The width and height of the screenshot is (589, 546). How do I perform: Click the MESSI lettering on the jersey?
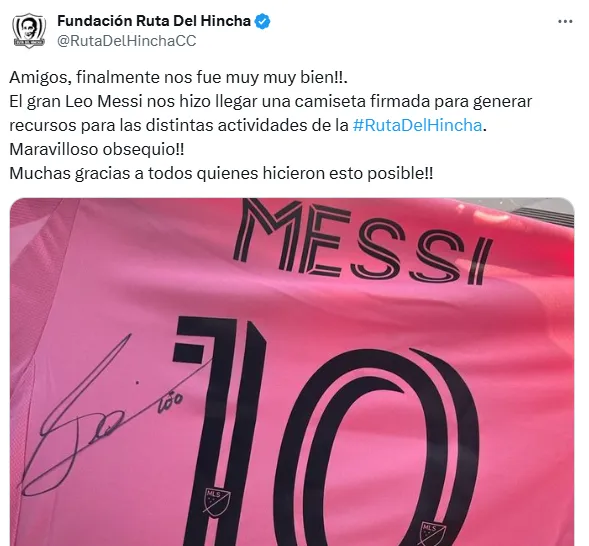coord(362,241)
